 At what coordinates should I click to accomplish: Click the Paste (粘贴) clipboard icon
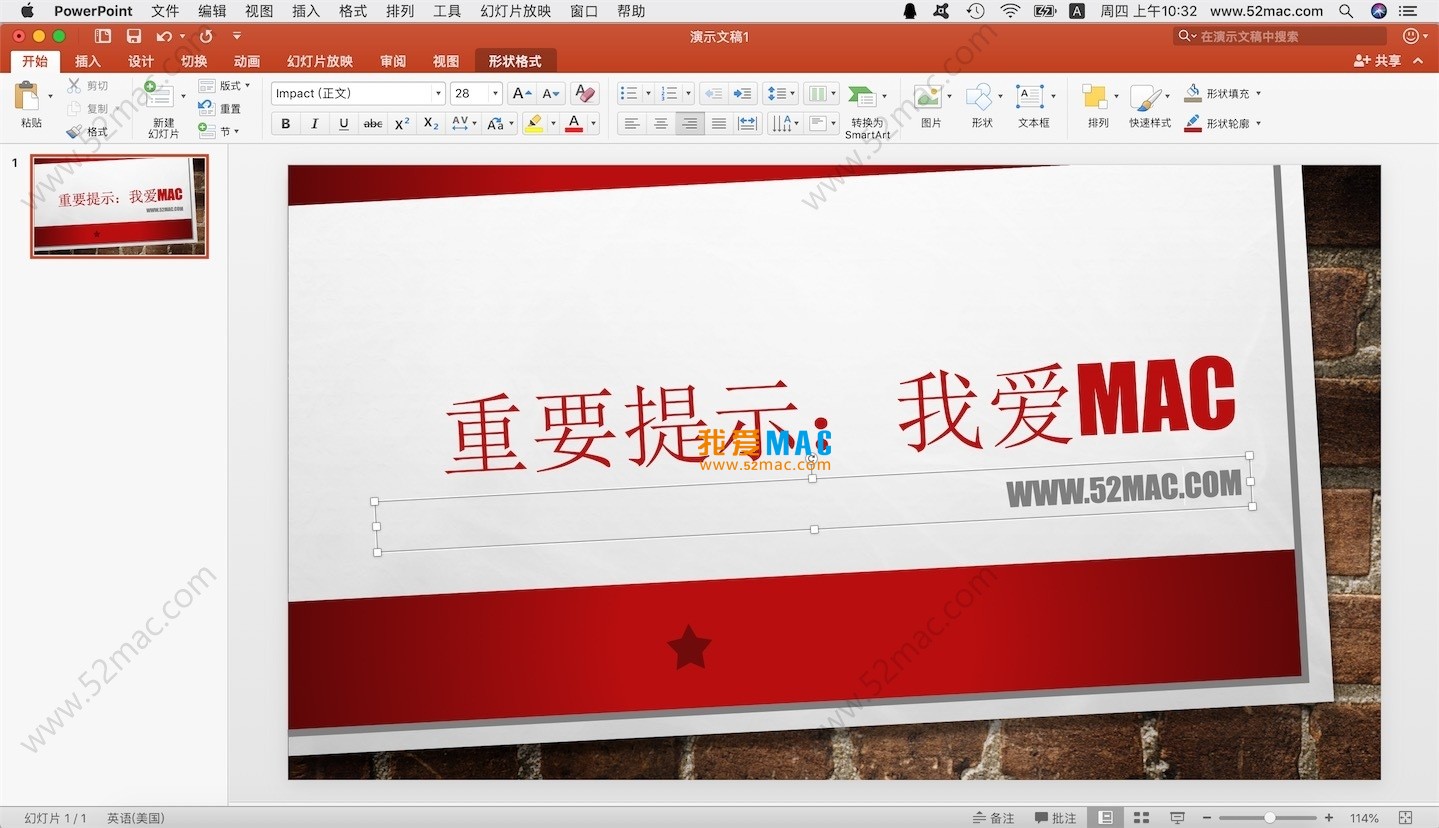click(x=27, y=96)
